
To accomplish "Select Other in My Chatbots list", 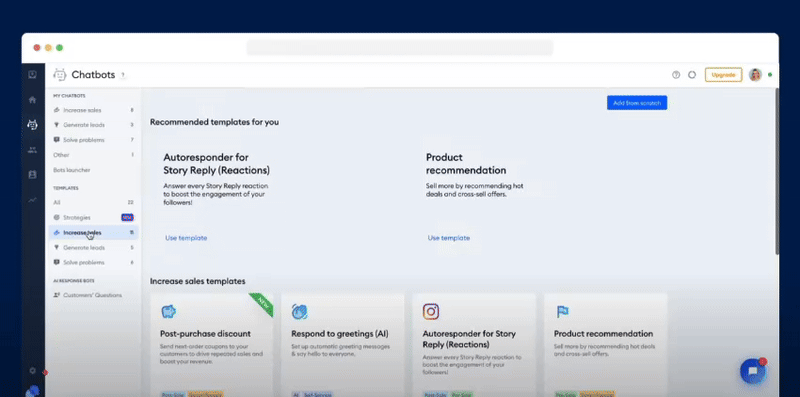I will (x=94, y=155).
